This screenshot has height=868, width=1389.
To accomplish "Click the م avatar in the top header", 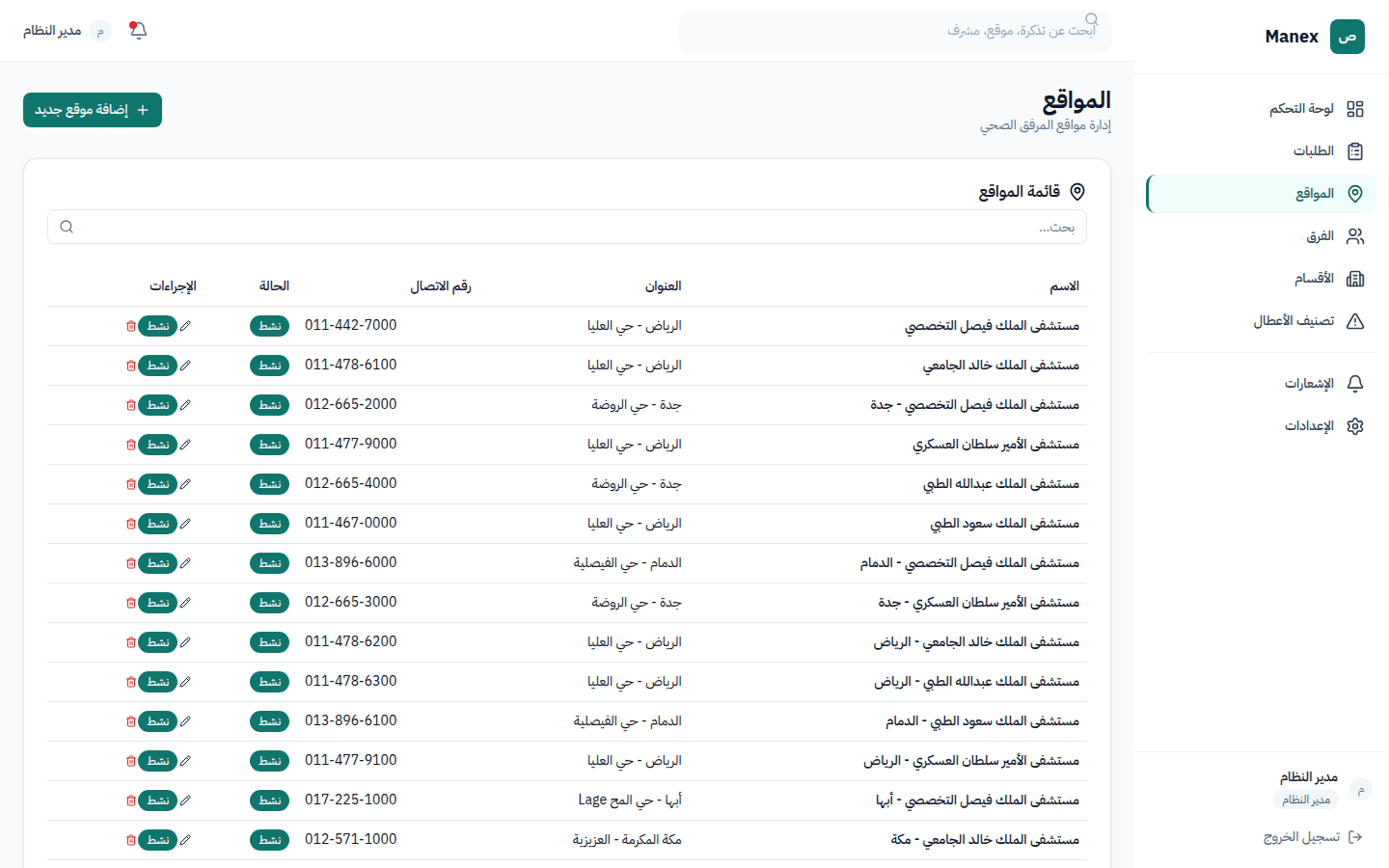I will click(x=100, y=31).
